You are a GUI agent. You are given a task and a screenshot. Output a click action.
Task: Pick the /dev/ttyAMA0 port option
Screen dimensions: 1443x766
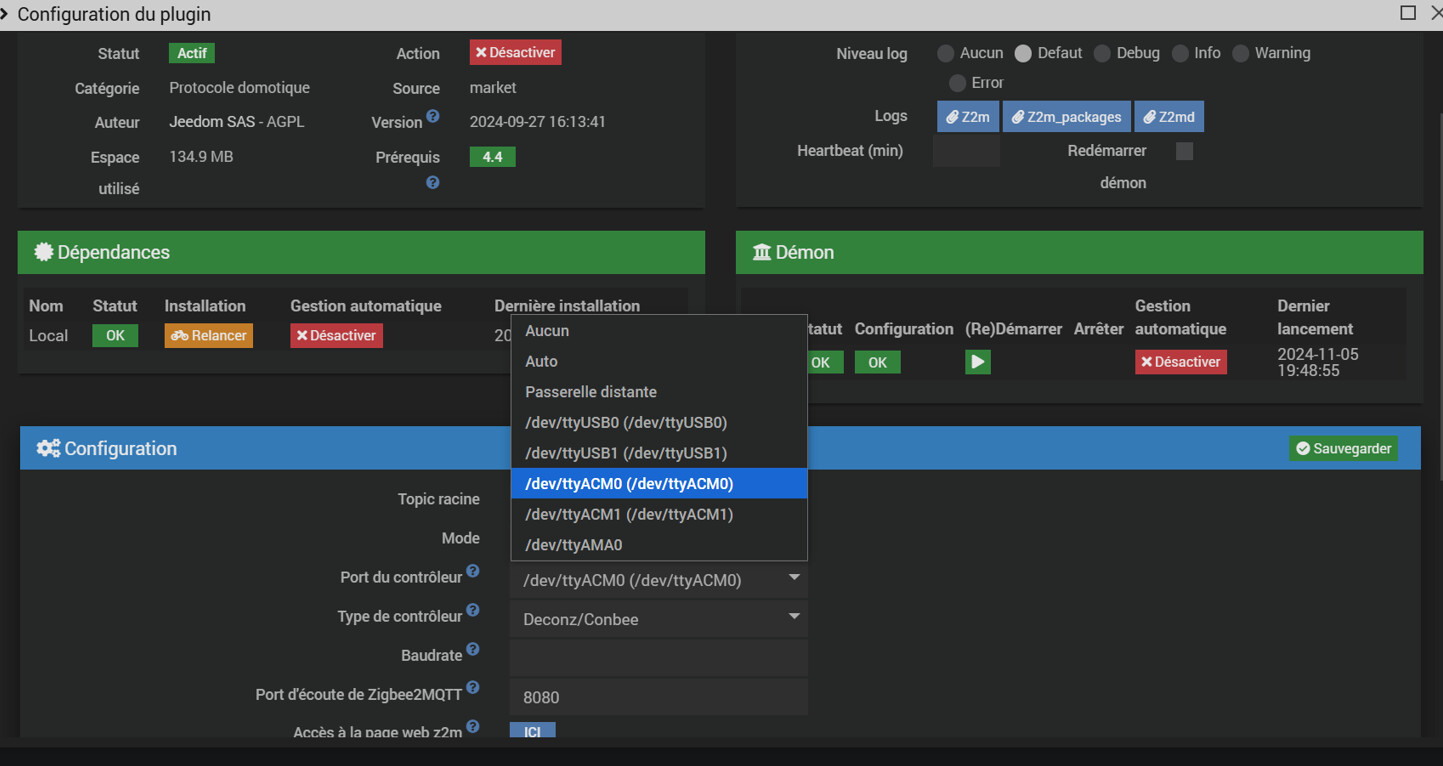574,545
